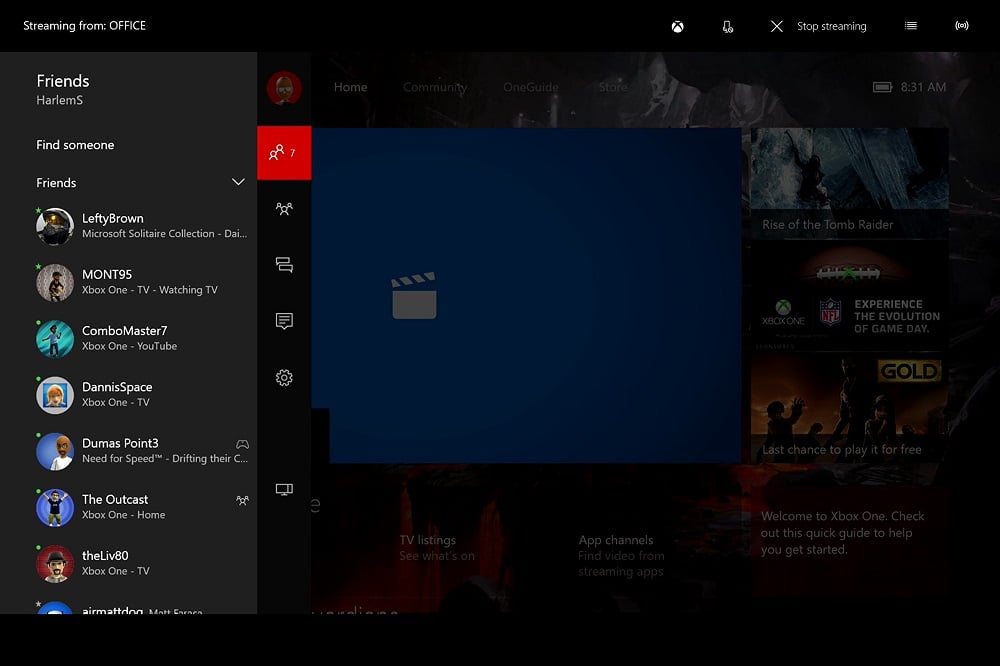Viewport: 1000px width, 666px height.
Task: Open the Party icon in the guide sidebar
Action: click(284, 209)
